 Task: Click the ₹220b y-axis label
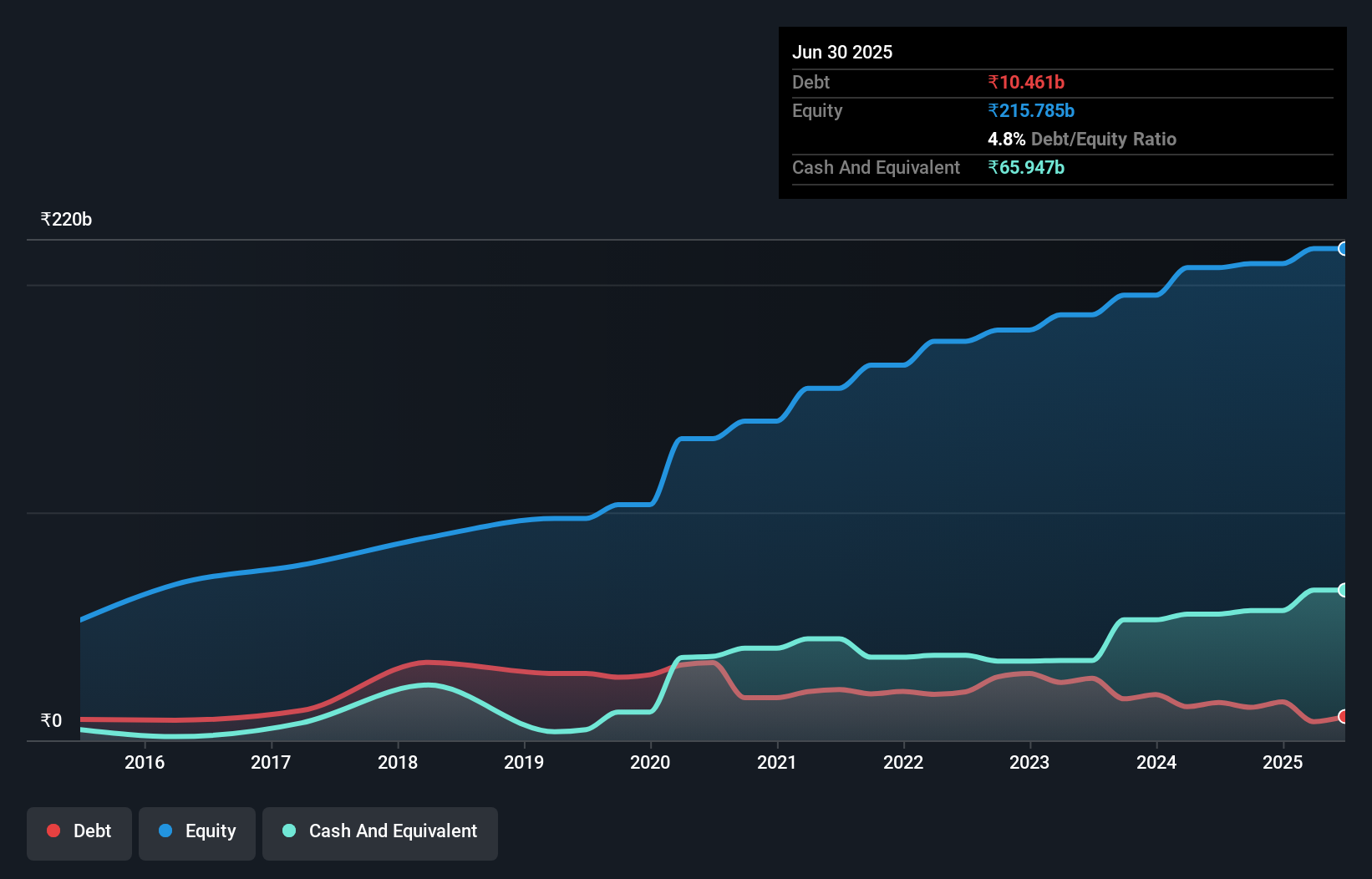tap(66, 220)
